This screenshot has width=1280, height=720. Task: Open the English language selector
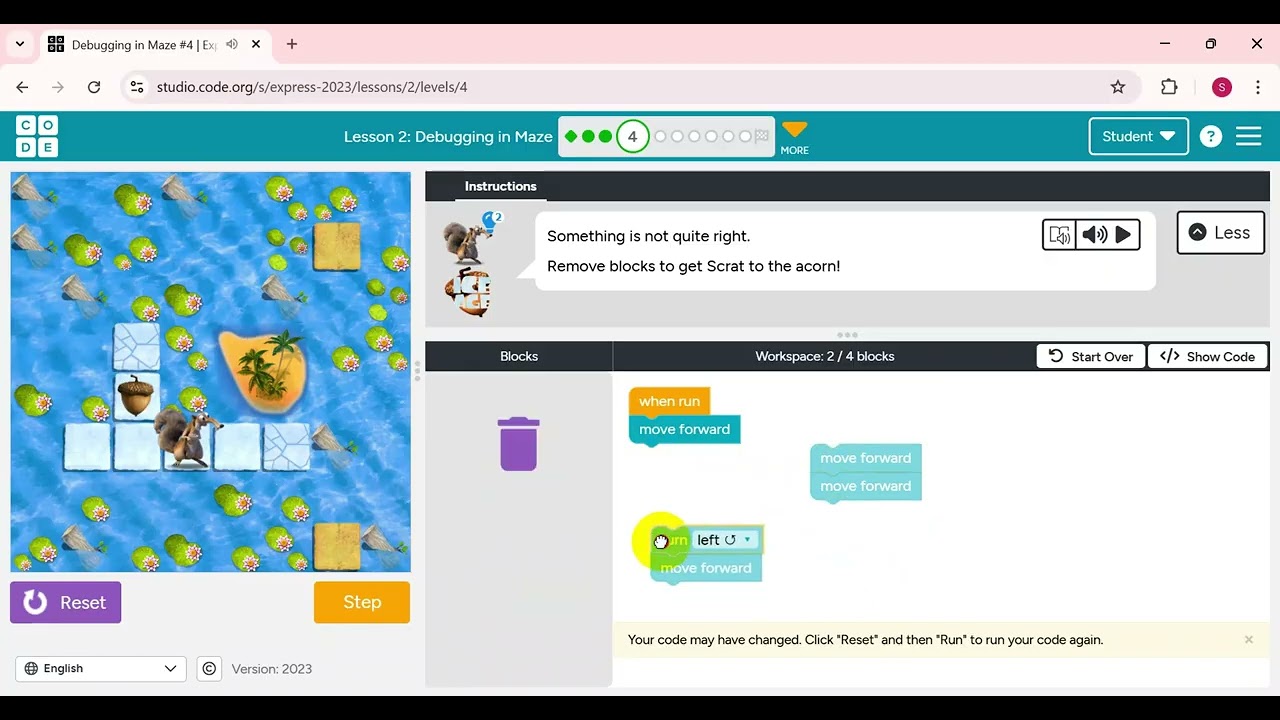[101, 669]
